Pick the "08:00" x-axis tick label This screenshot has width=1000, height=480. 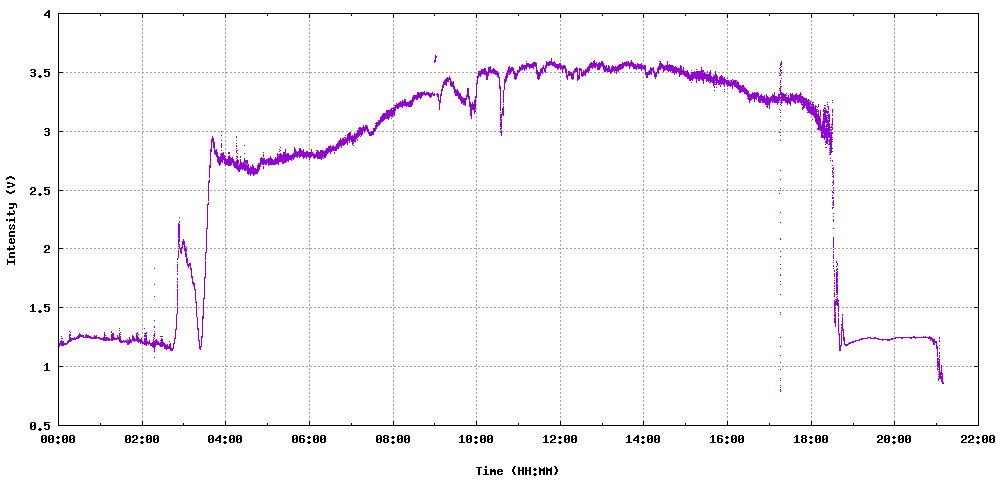pyautogui.click(x=393, y=439)
